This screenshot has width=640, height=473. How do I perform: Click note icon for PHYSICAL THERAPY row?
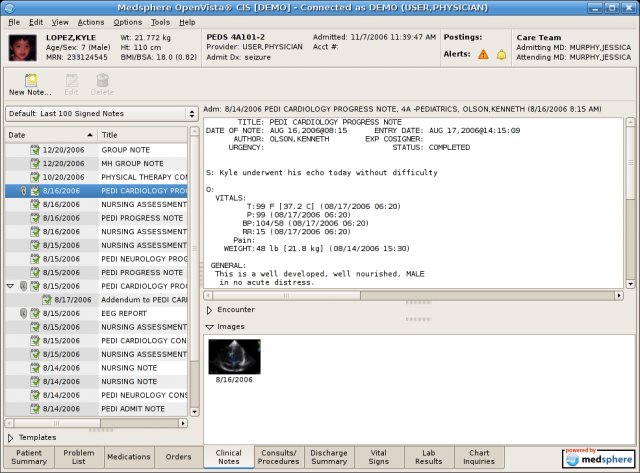pyautogui.click(x=35, y=177)
